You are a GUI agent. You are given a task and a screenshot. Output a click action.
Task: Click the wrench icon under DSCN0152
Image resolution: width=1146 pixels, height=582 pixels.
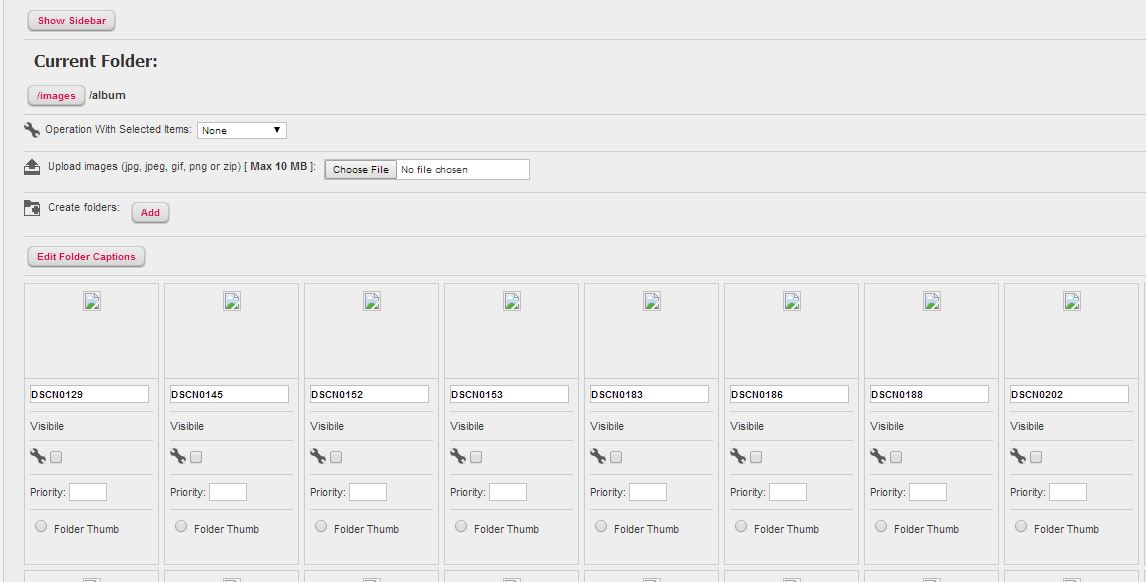click(x=318, y=456)
